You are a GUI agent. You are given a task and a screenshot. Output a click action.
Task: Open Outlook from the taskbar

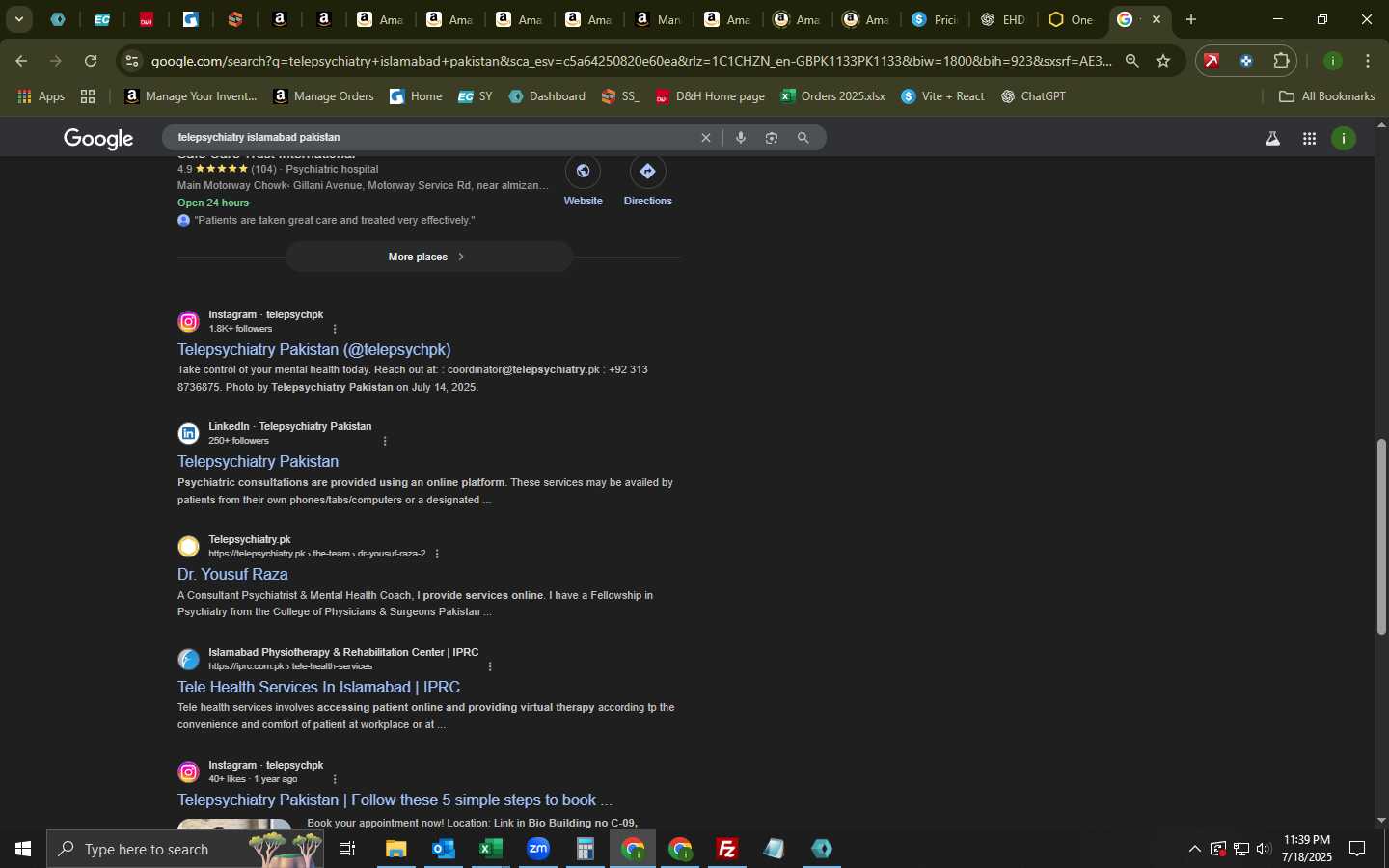click(443, 849)
